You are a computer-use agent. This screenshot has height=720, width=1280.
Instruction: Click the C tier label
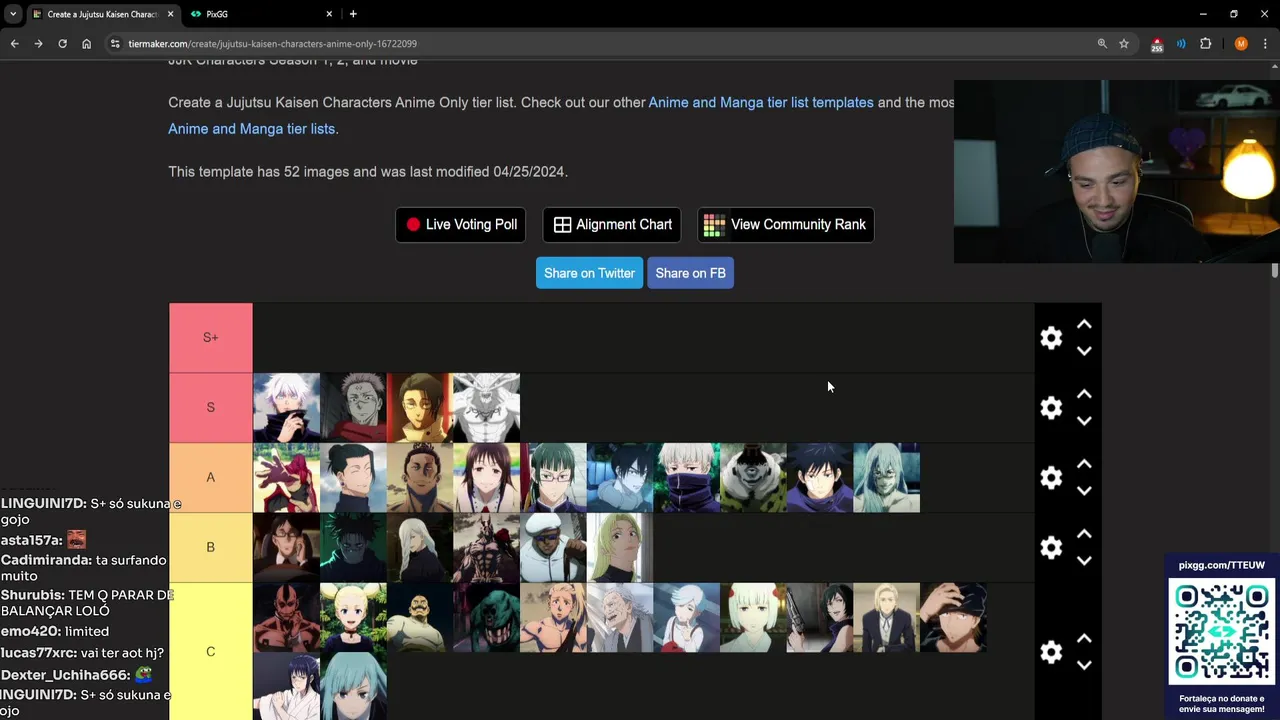pos(210,651)
